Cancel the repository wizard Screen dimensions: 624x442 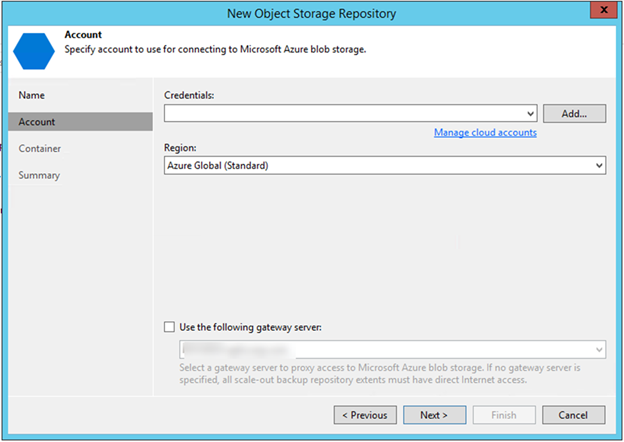click(x=573, y=415)
